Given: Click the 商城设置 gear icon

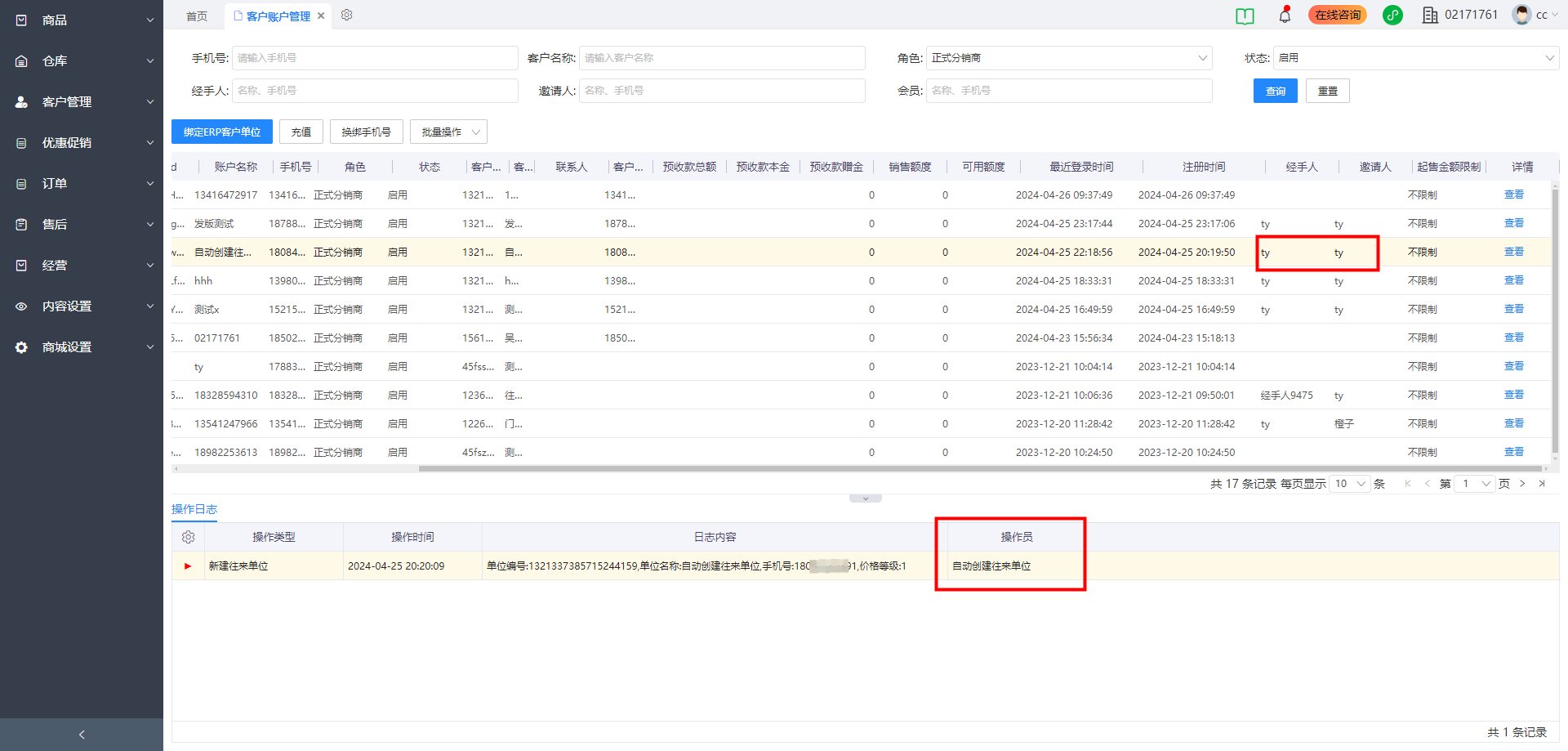Looking at the screenshot, I should pos(21,346).
